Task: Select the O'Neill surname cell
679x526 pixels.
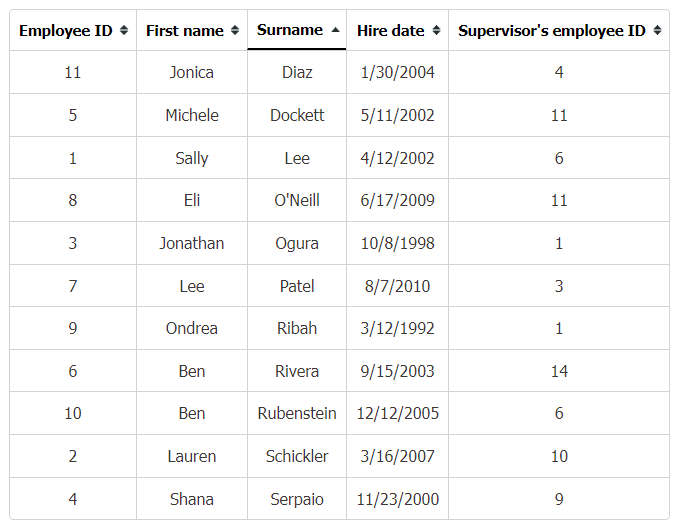Action: coord(297,200)
